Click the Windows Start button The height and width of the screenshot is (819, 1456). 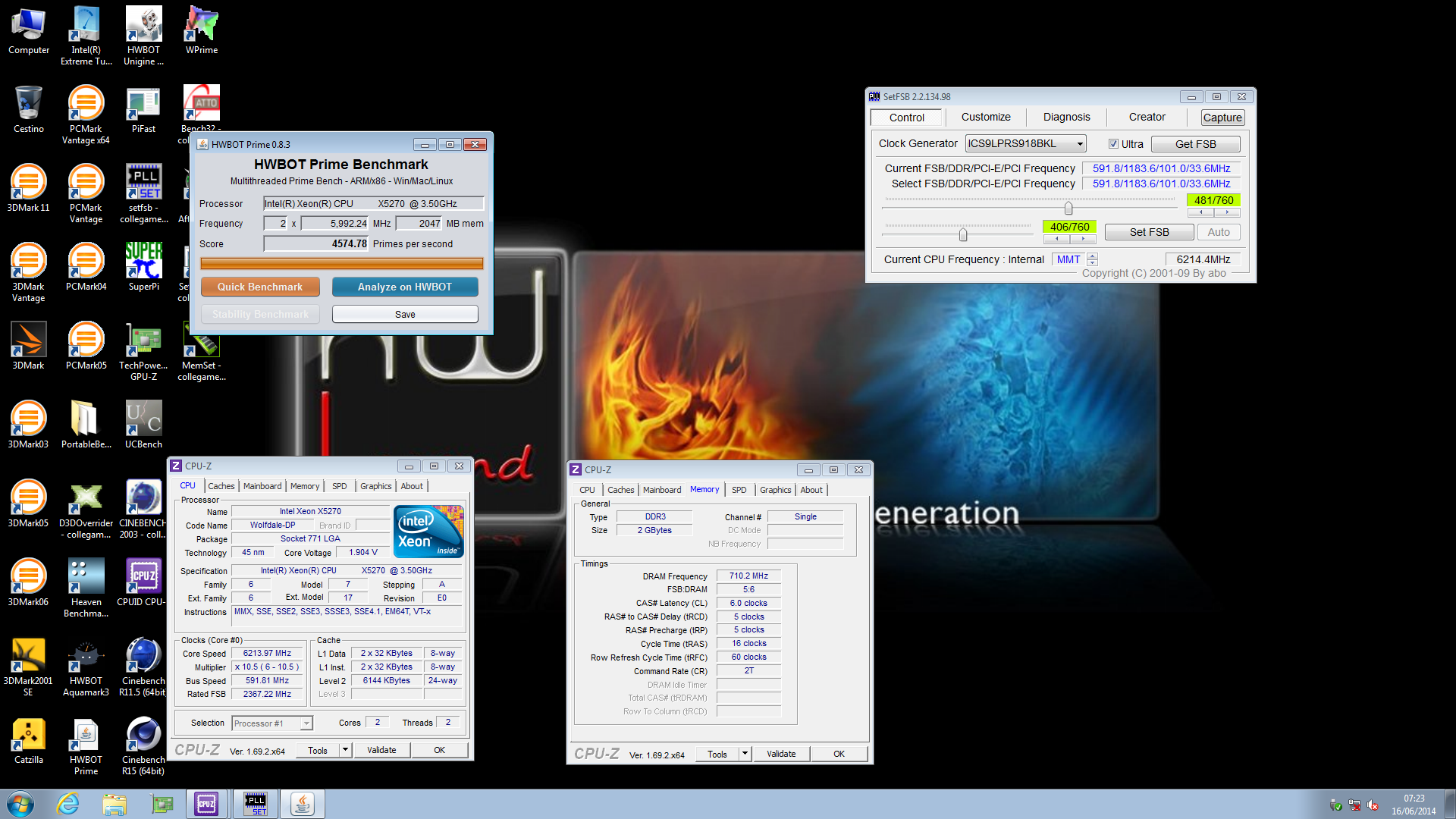coord(20,804)
